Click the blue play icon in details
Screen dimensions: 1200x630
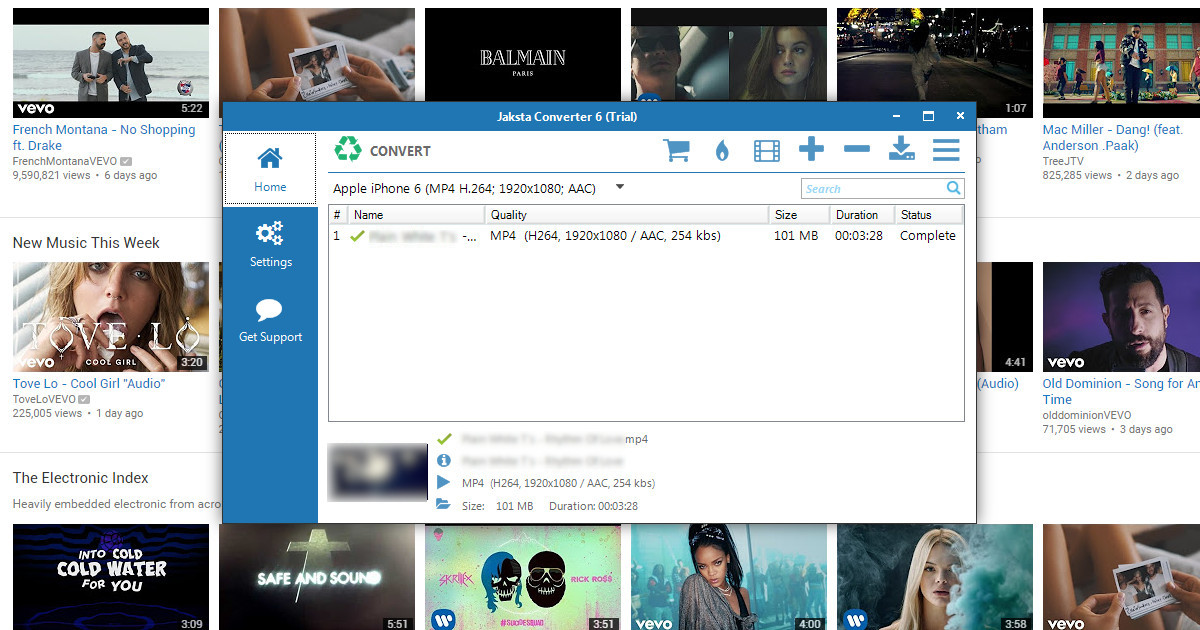click(x=443, y=483)
